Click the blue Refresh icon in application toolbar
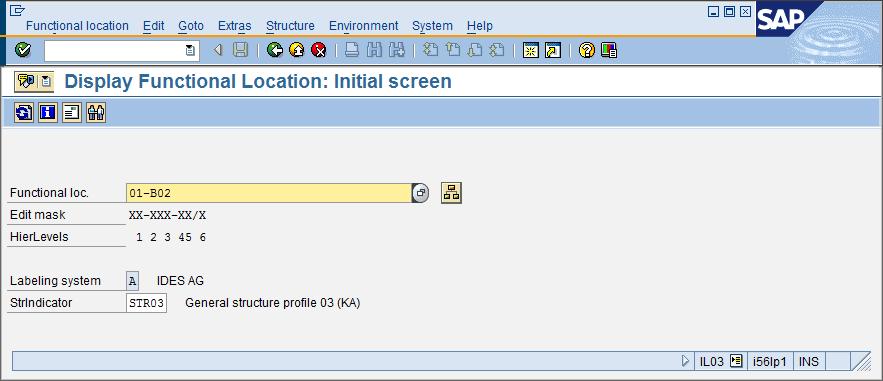The image size is (883, 381). (x=24, y=113)
